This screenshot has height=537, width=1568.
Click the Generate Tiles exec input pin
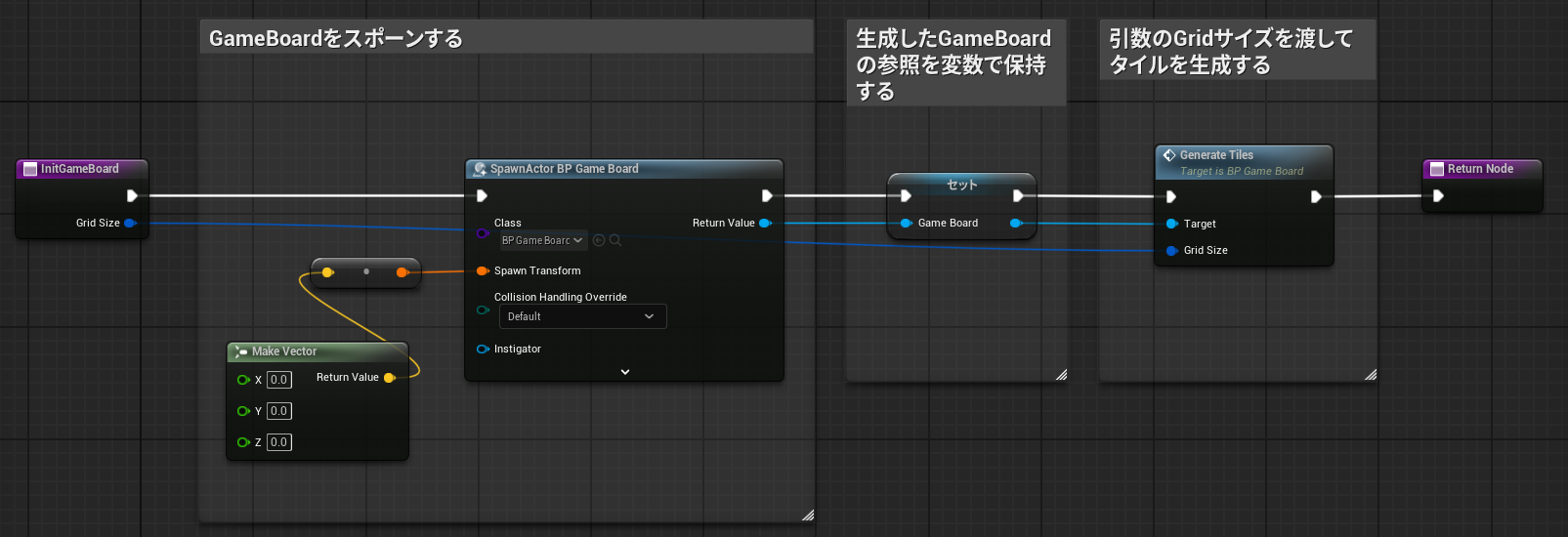tap(1171, 196)
